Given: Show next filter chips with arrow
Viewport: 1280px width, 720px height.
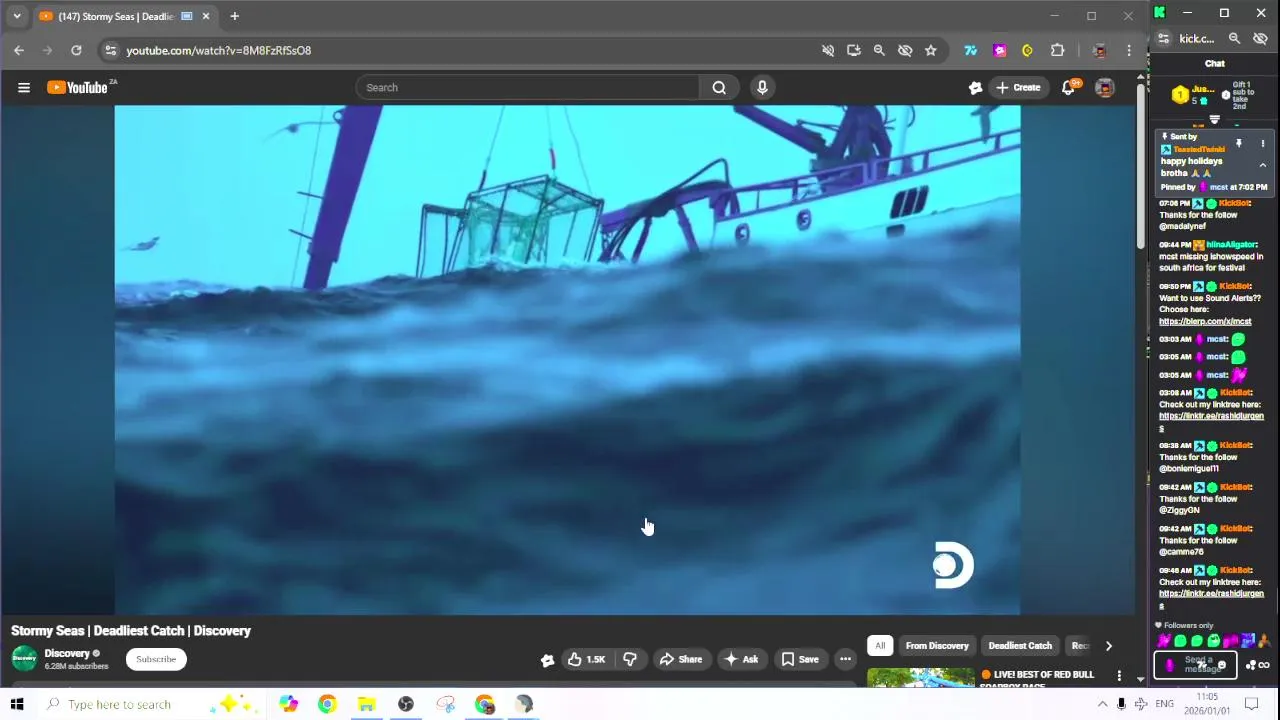Looking at the screenshot, I should [1108, 646].
